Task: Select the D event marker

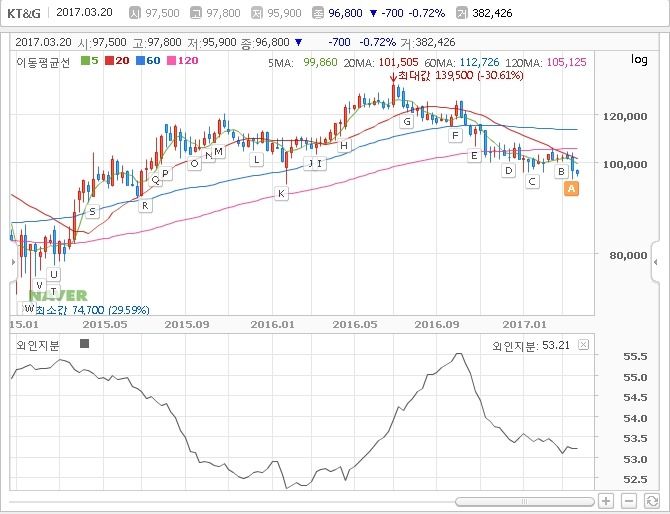Action: point(508,171)
